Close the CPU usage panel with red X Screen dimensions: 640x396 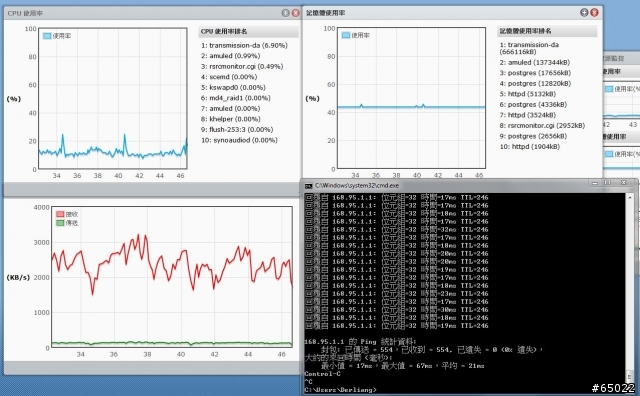(296, 13)
